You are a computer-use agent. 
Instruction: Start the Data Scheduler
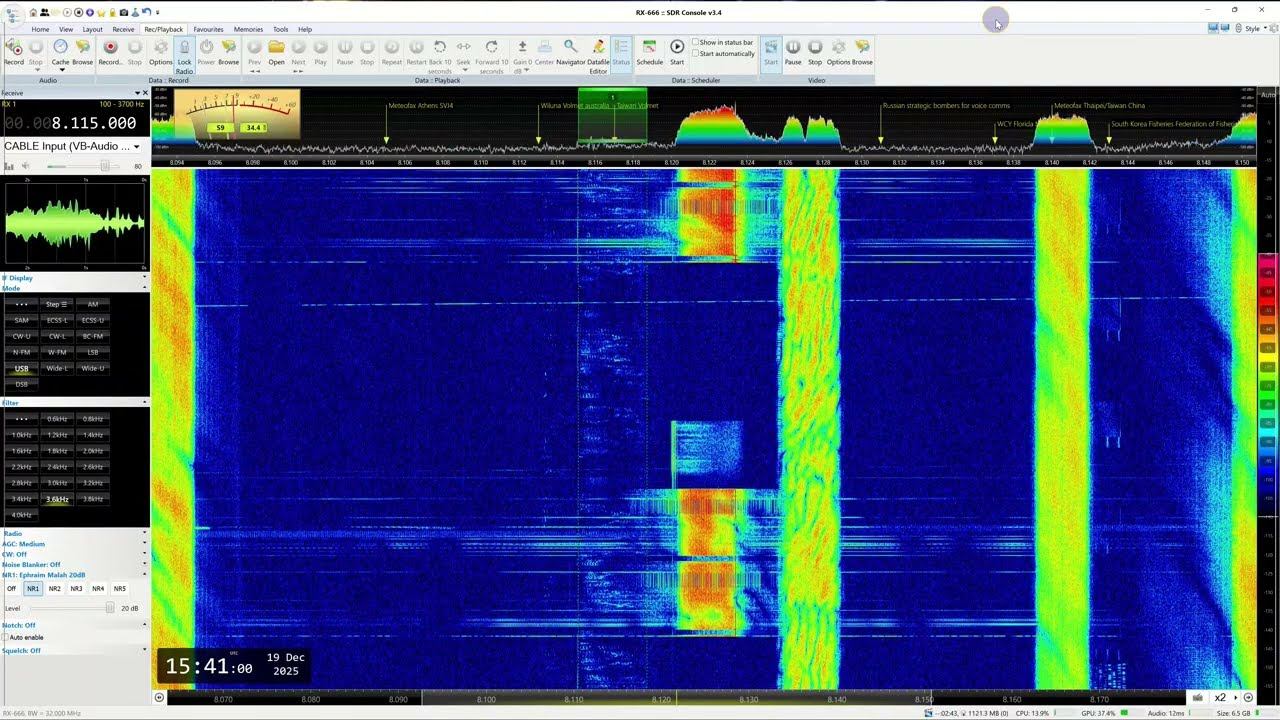(x=677, y=52)
